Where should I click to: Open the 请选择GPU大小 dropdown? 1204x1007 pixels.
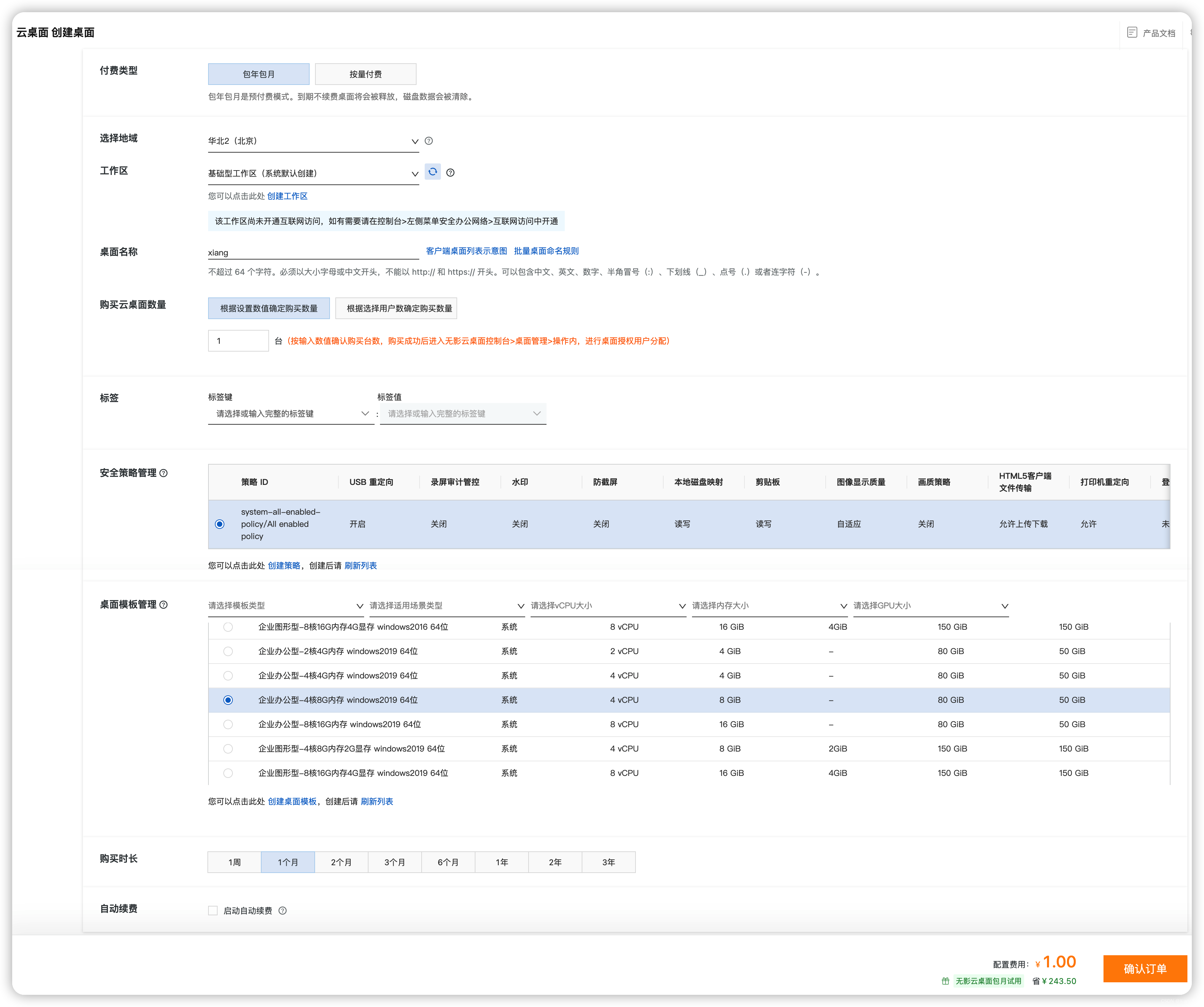931,606
